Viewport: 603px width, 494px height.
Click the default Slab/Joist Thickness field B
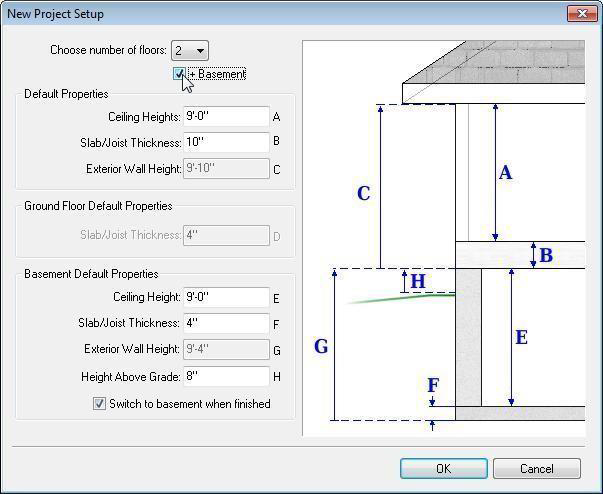(227, 143)
